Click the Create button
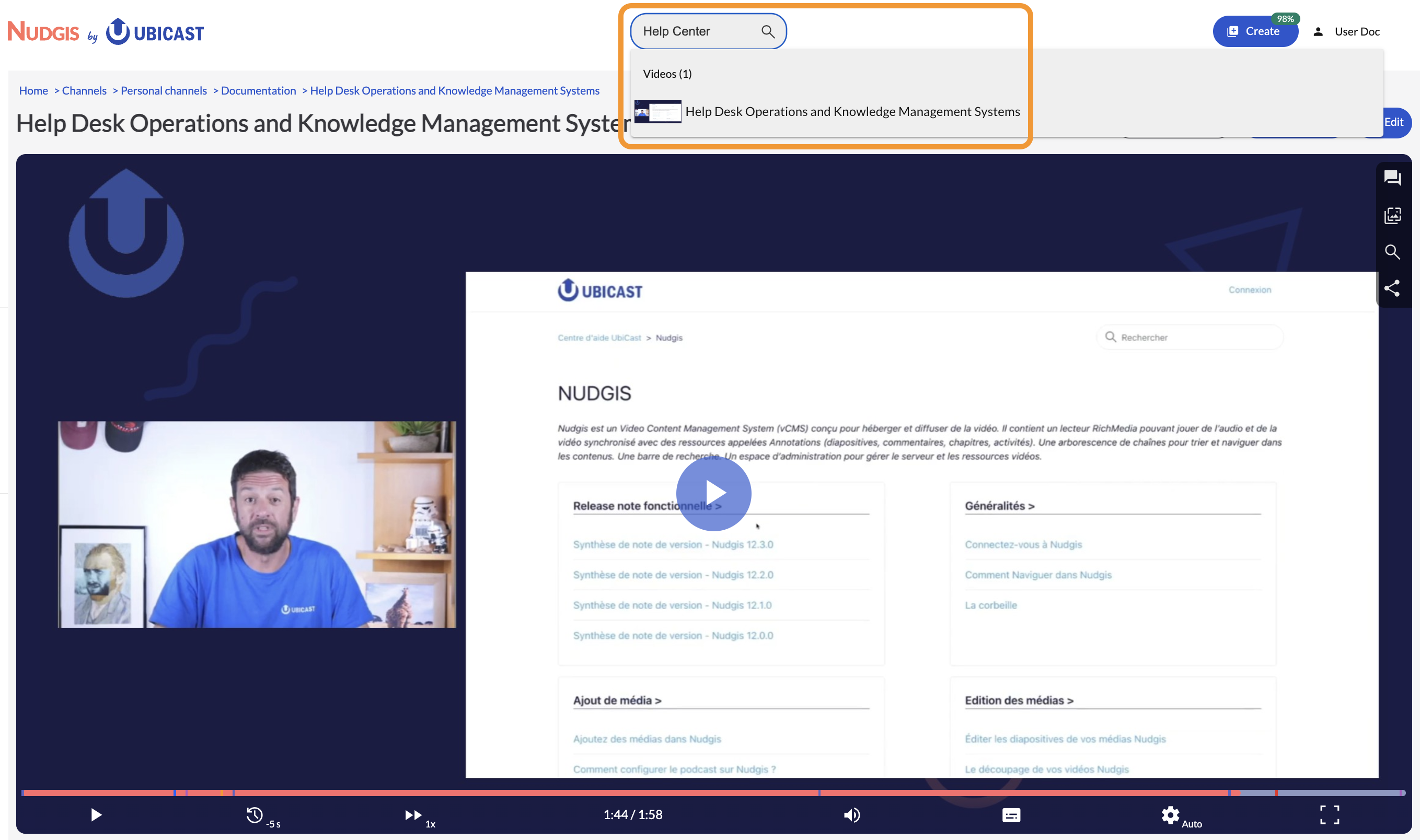This screenshot has height=840, width=1420. 1255,32
